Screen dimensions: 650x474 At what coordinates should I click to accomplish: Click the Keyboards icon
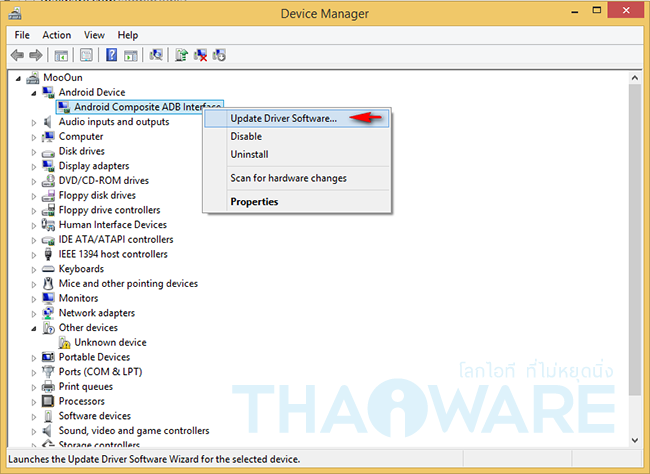(48, 269)
